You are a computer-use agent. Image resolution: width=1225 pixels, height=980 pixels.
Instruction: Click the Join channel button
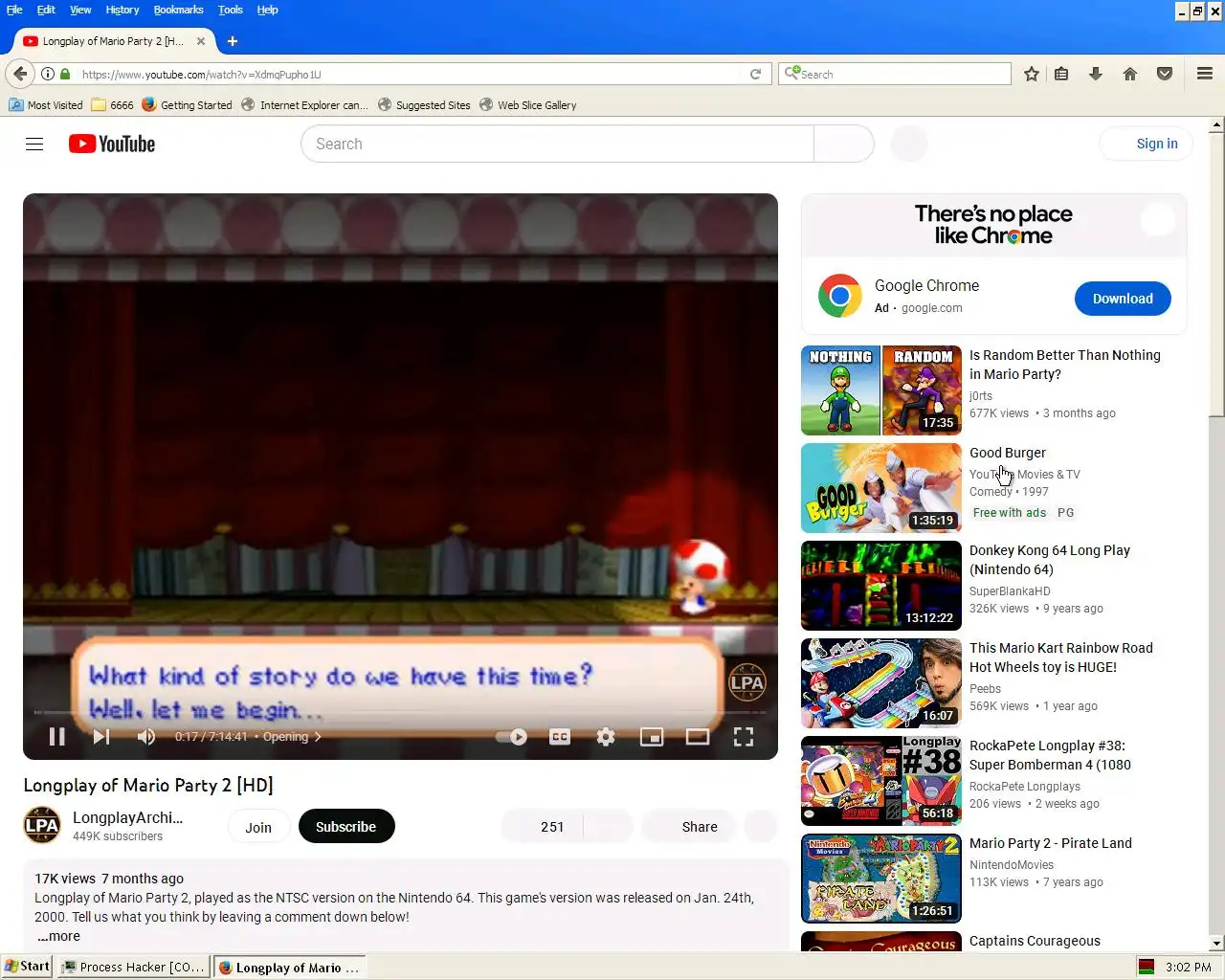258,827
